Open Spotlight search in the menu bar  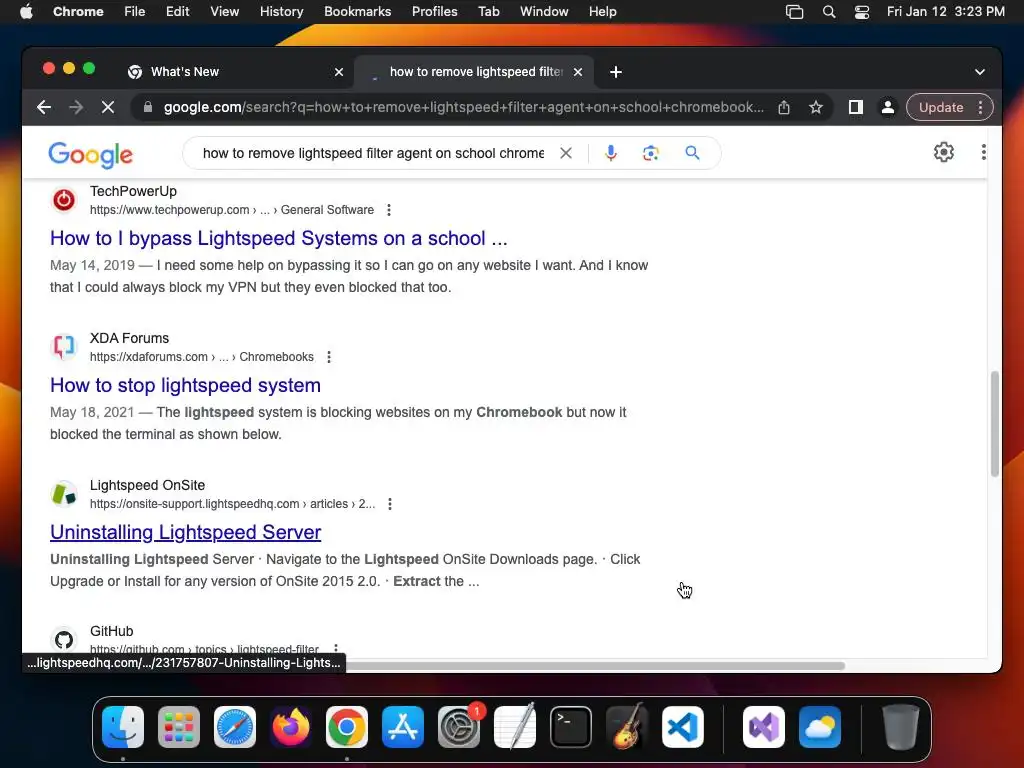(829, 12)
